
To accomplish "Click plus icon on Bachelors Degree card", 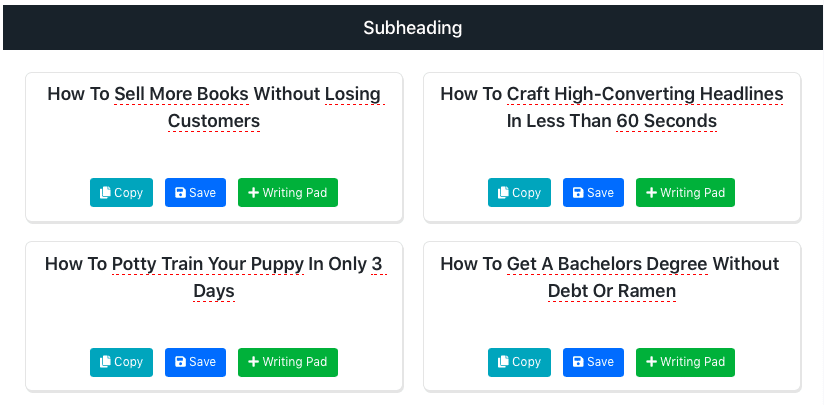I will click(651, 362).
